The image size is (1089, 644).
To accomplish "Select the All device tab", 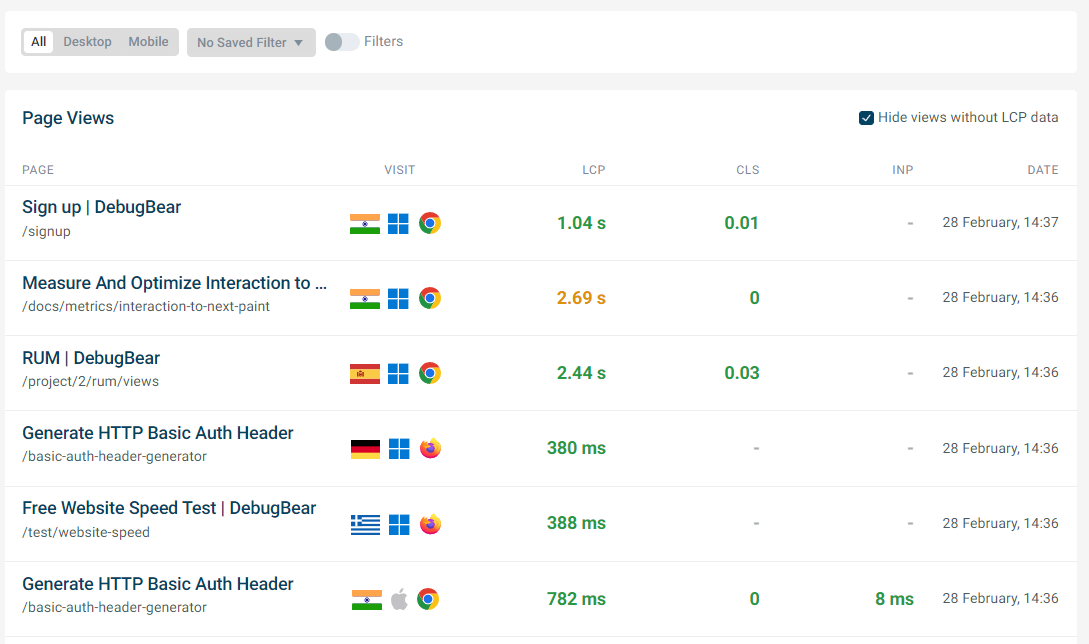I will click(38, 42).
